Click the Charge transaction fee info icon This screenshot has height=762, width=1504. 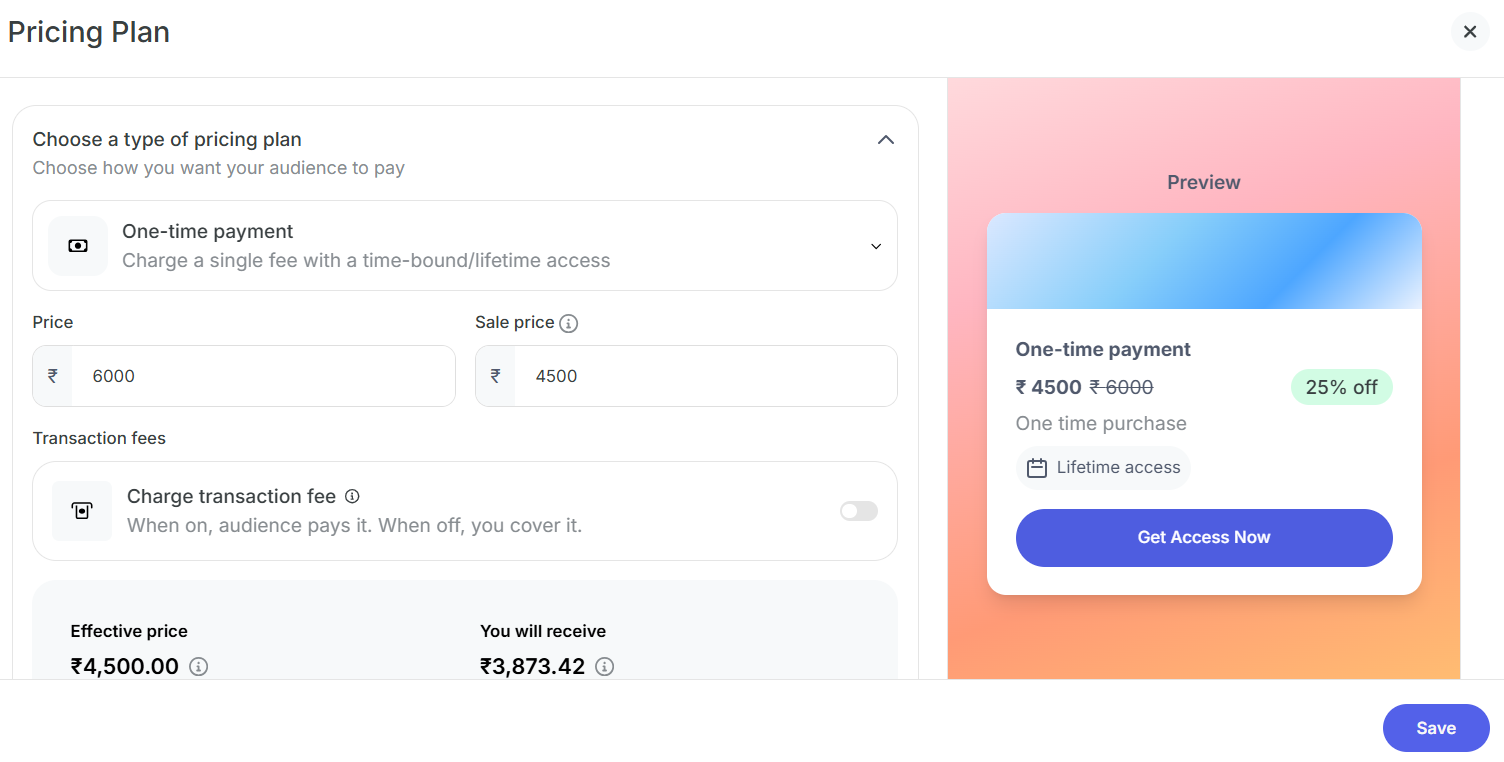click(352, 496)
